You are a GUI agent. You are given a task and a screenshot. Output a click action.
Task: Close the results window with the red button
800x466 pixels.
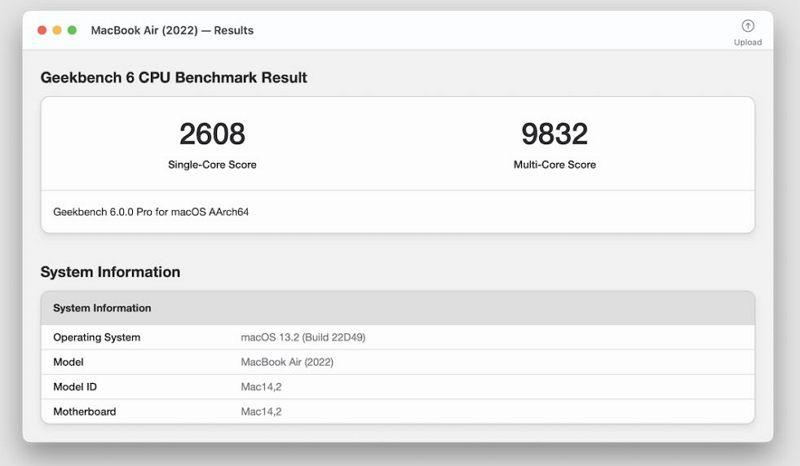tap(42, 30)
